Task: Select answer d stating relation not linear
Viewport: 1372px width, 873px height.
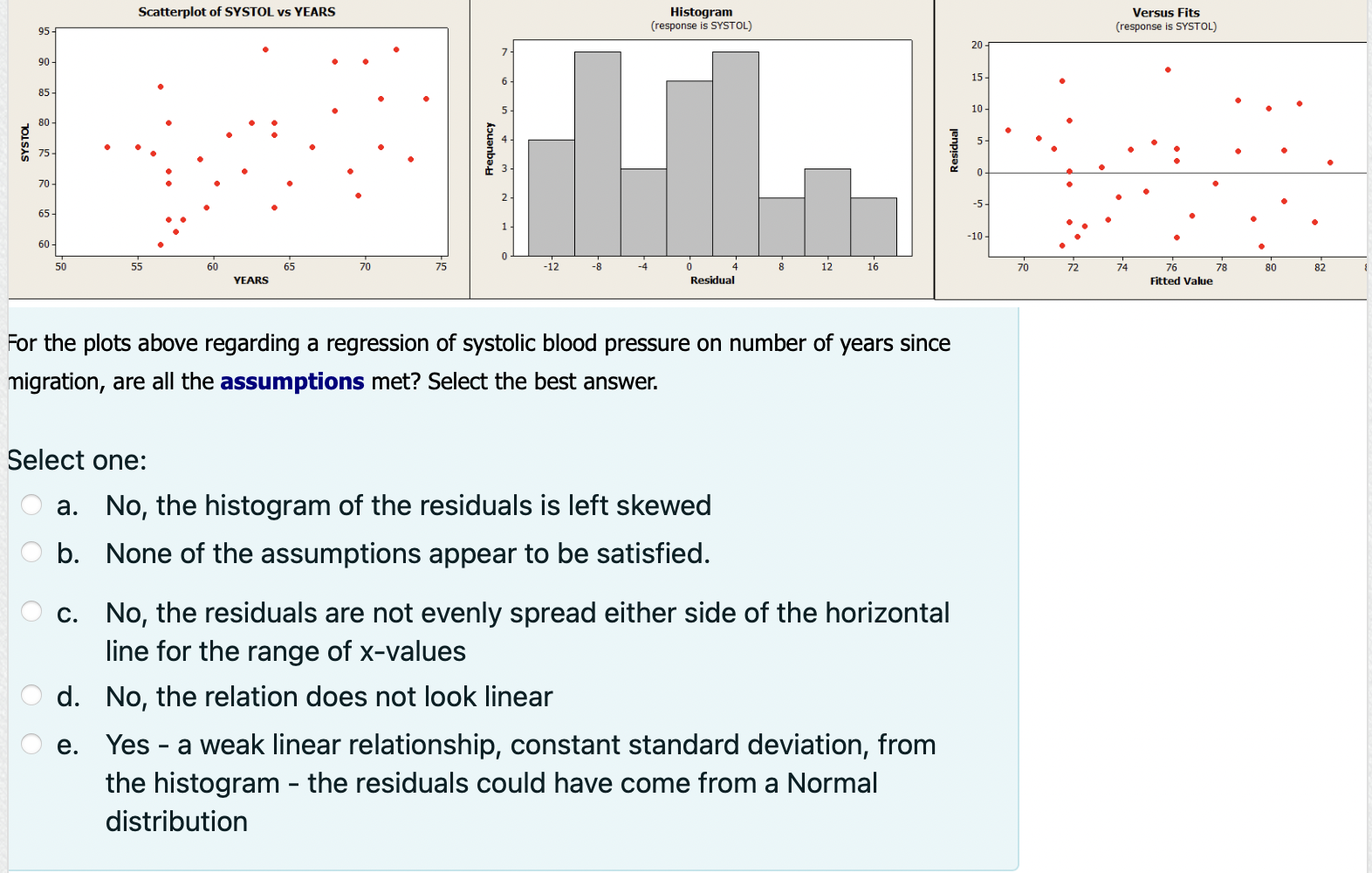Action: tap(32, 695)
